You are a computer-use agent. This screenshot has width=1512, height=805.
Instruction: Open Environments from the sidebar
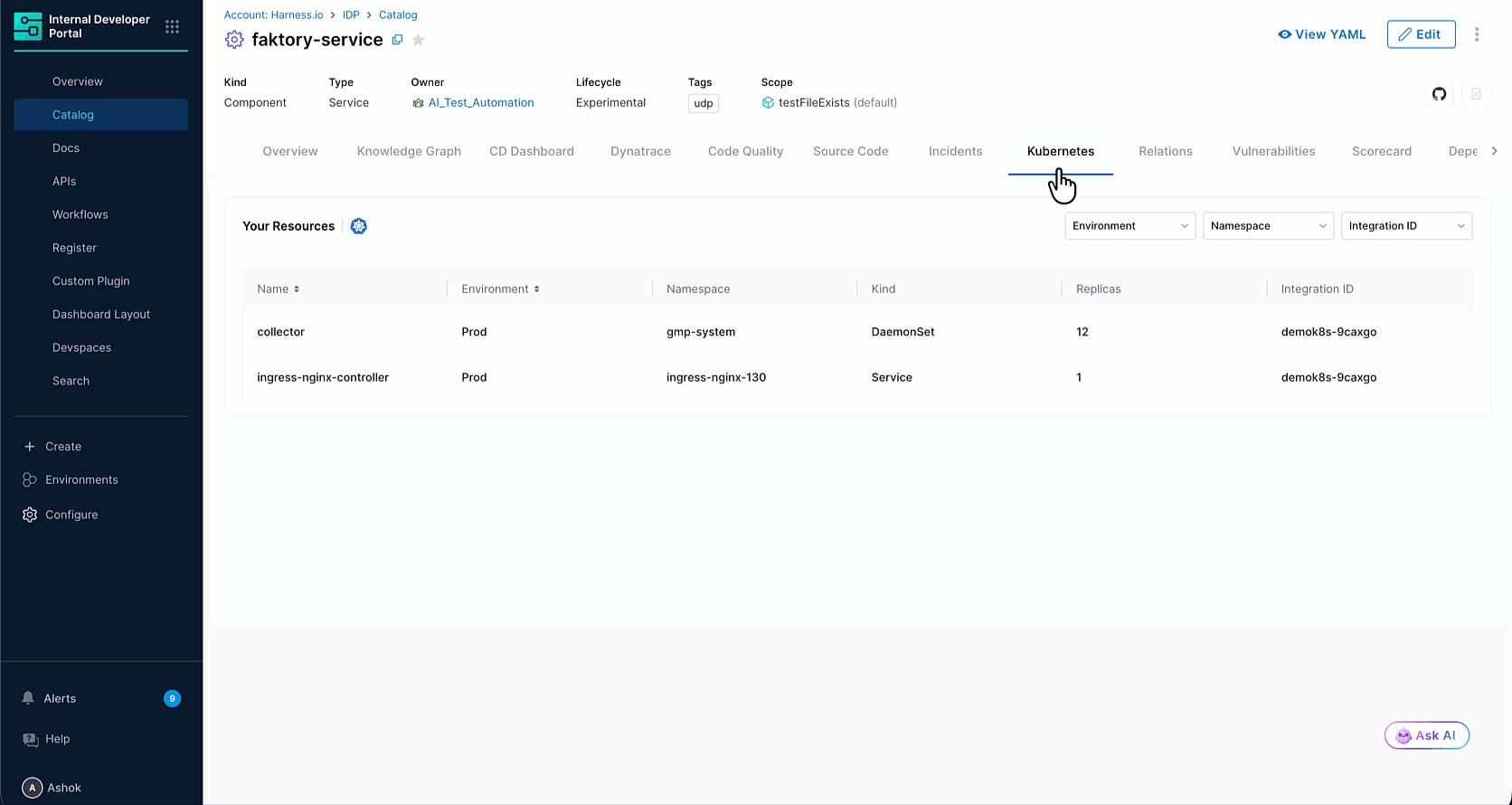pyautogui.click(x=81, y=480)
